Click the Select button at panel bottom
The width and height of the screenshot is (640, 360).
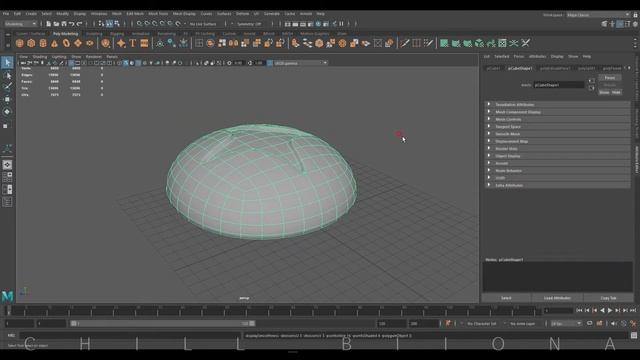pyautogui.click(x=506, y=298)
